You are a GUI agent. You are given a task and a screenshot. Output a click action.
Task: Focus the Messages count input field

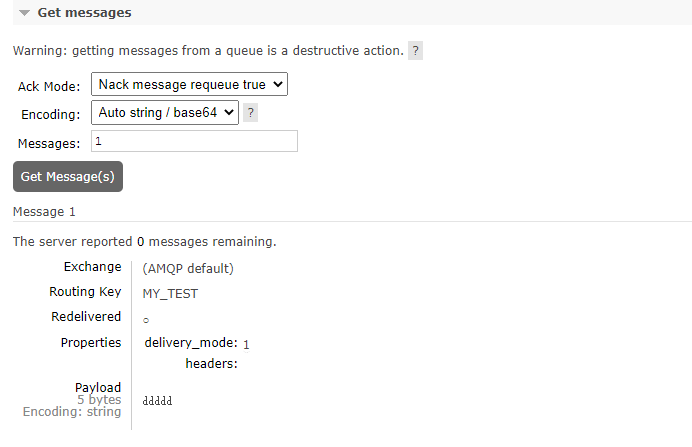[194, 141]
